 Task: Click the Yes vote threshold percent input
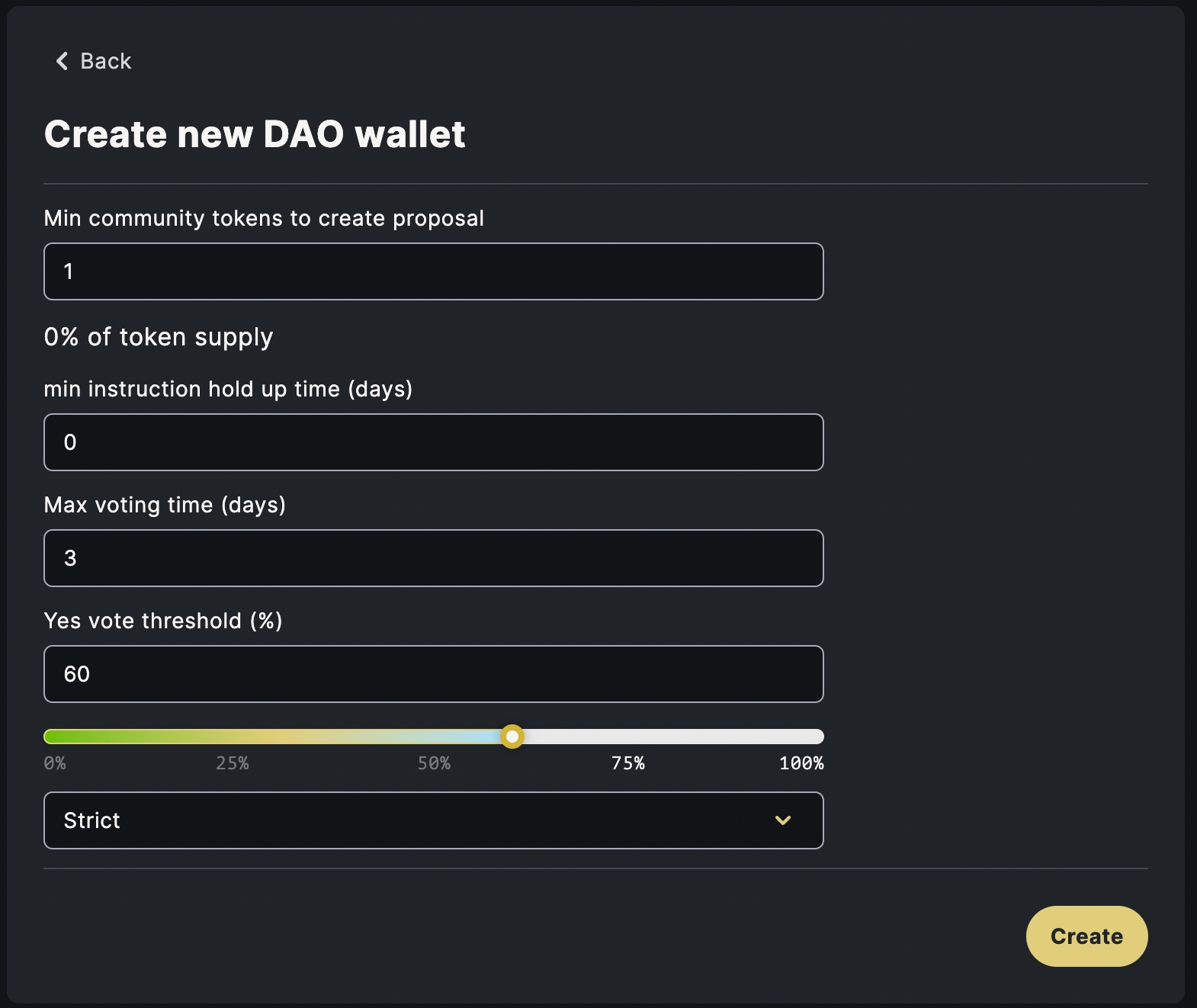pos(433,674)
